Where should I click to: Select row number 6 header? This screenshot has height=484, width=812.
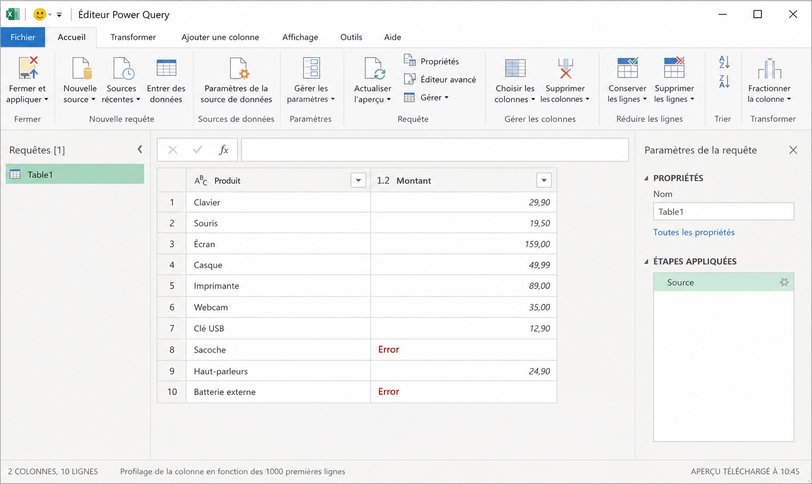coord(172,307)
